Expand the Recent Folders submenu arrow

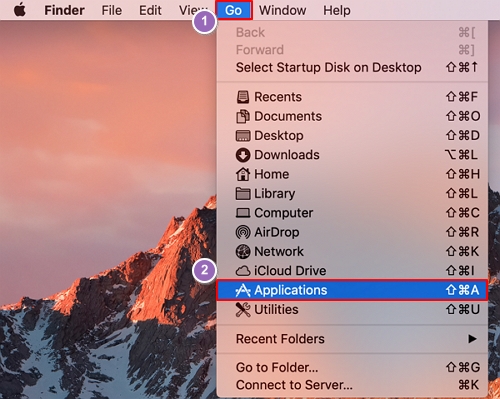472,339
